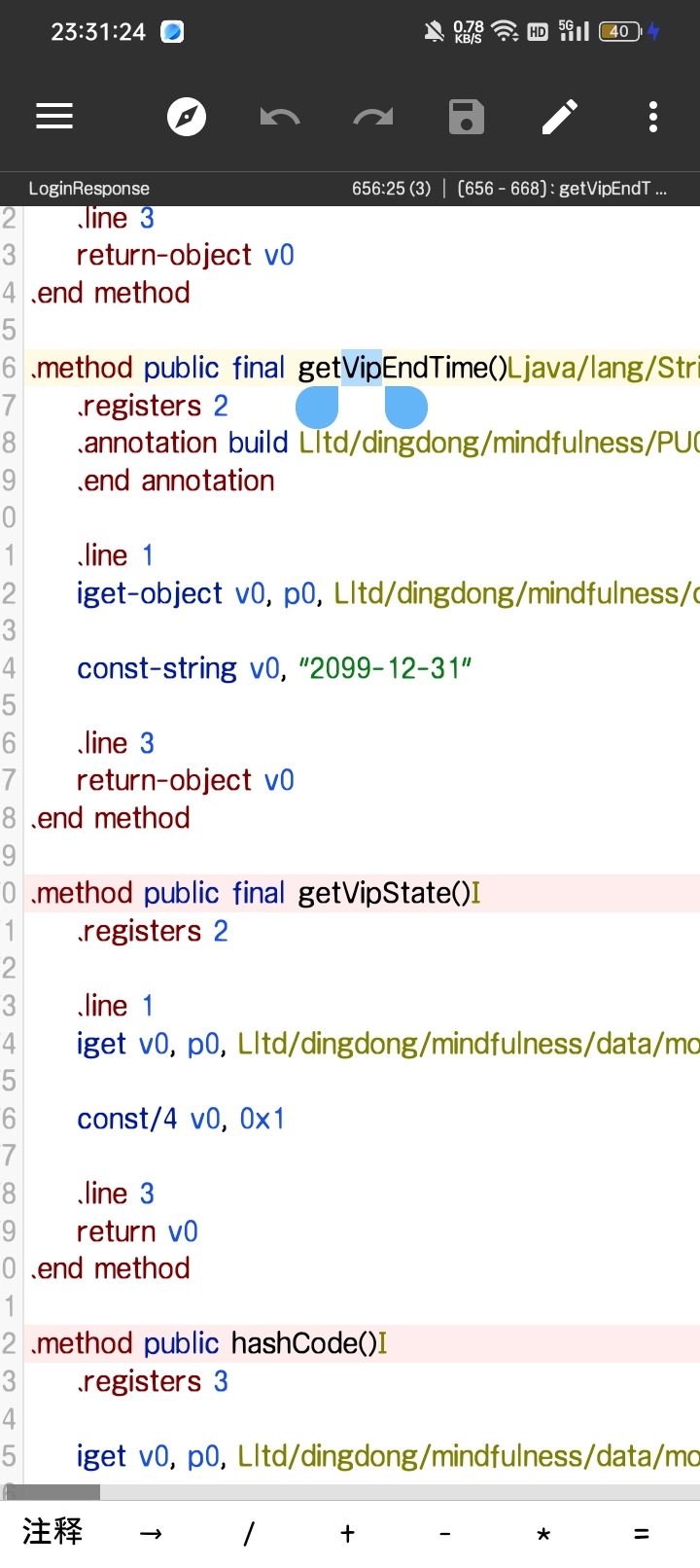This screenshot has height=1568, width=700.
Task: Click the horizontal scrollbar thumb
Action: coord(52,1492)
